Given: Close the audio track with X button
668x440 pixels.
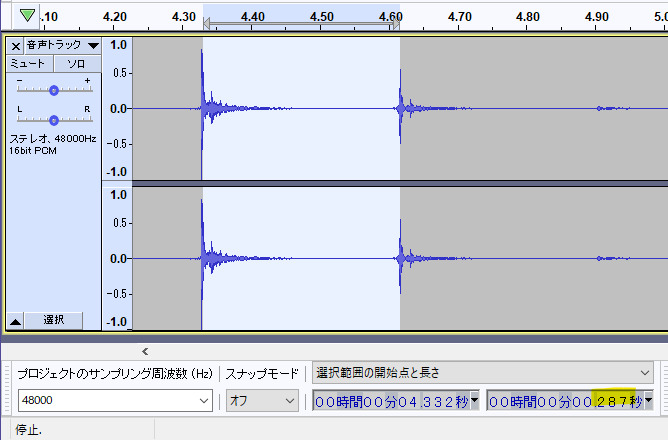Looking at the screenshot, I should click(x=16, y=46).
